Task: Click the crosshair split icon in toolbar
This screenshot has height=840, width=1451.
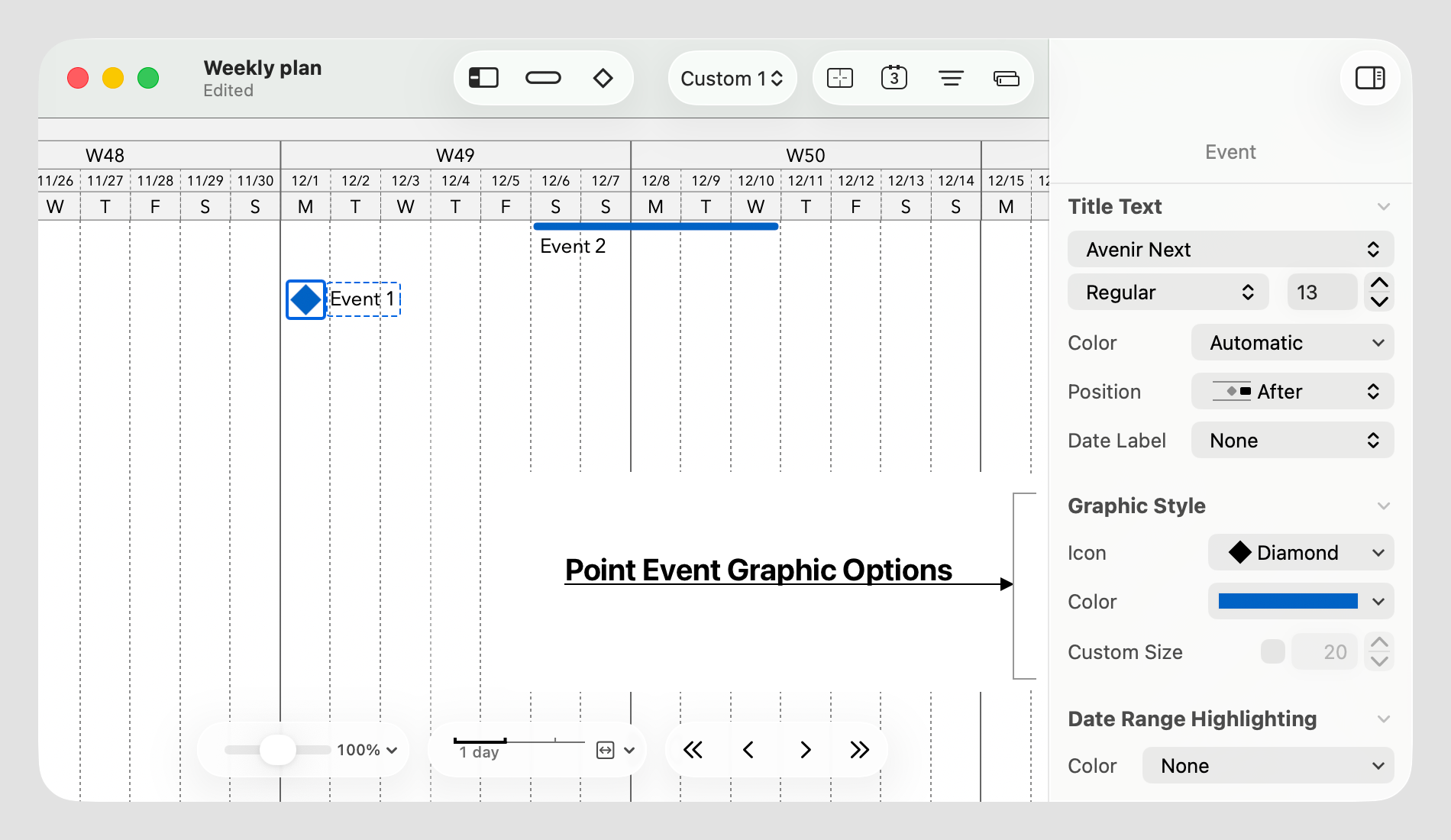Action: pos(839,77)
